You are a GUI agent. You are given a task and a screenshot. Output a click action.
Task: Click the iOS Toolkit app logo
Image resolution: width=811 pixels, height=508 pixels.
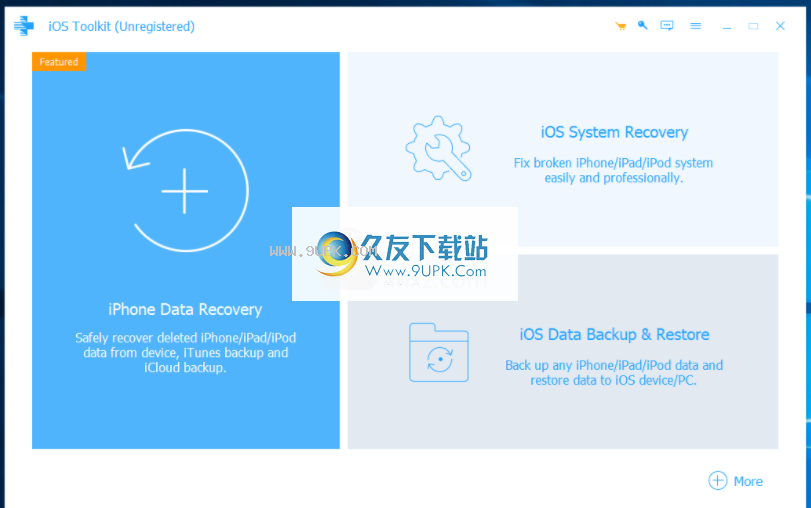(x=24, y=26)
